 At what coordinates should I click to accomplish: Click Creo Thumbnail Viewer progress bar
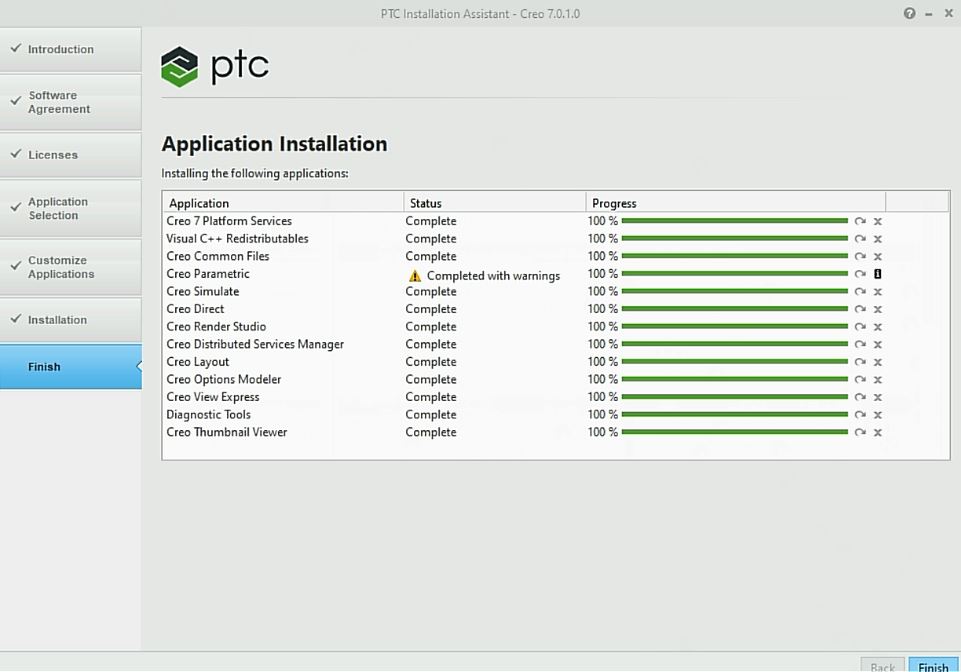734,432
